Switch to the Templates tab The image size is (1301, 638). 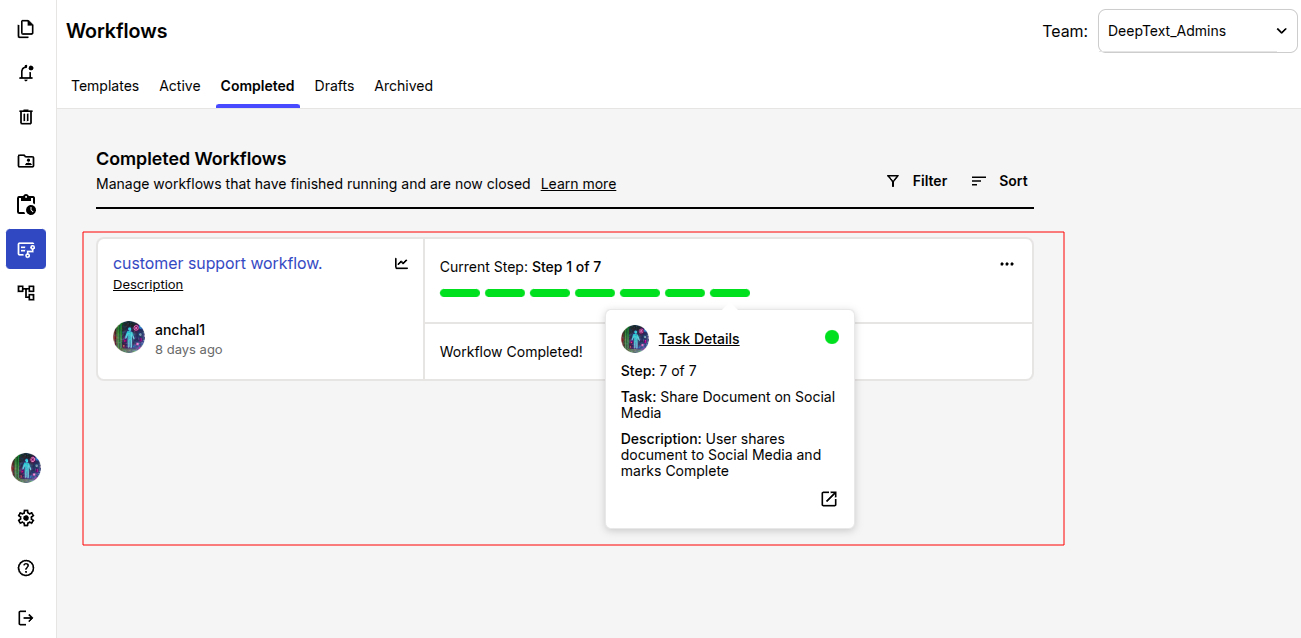pyautogui.click(x=105, y=86)
